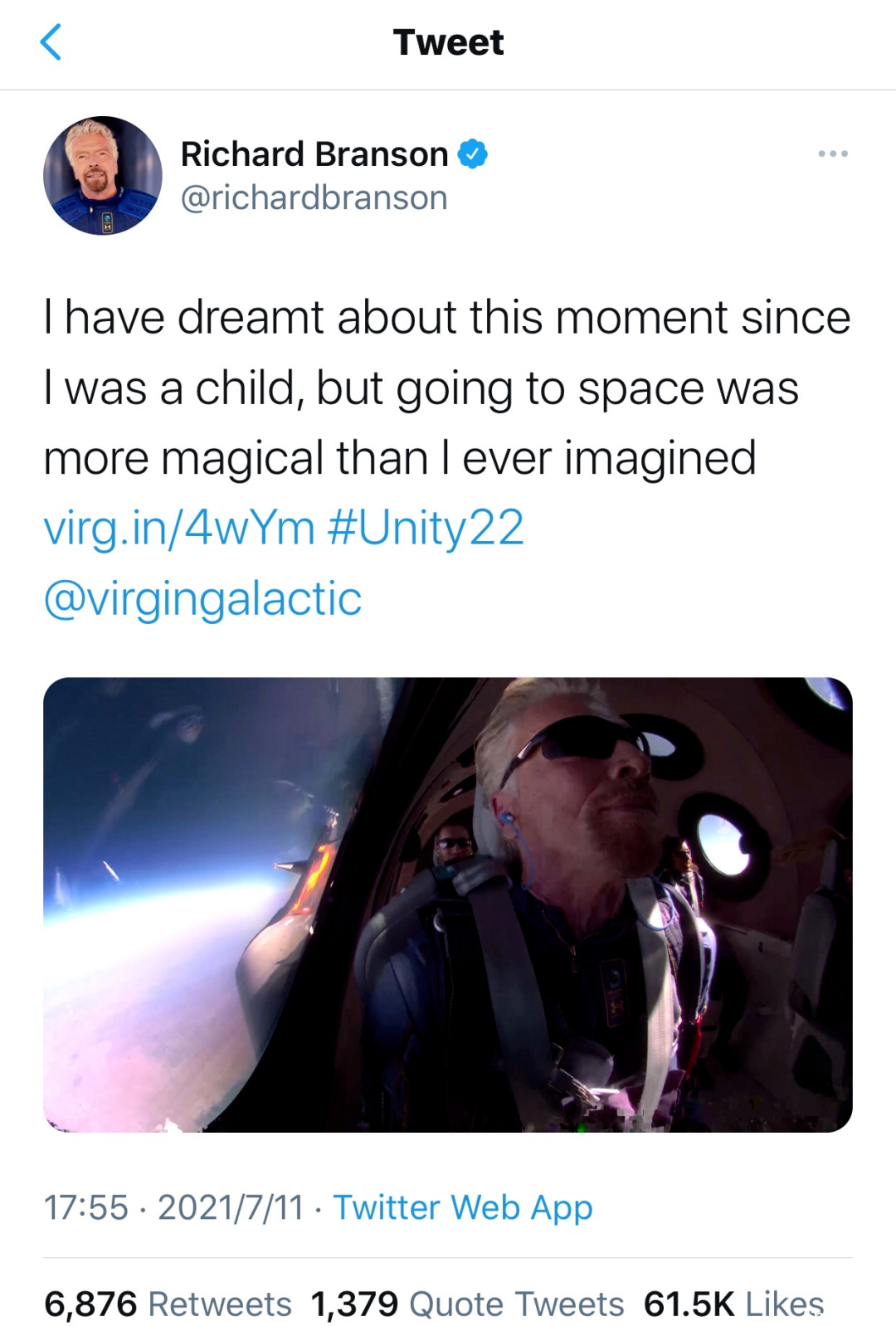Tap the Tweet header title

point(448,42)
